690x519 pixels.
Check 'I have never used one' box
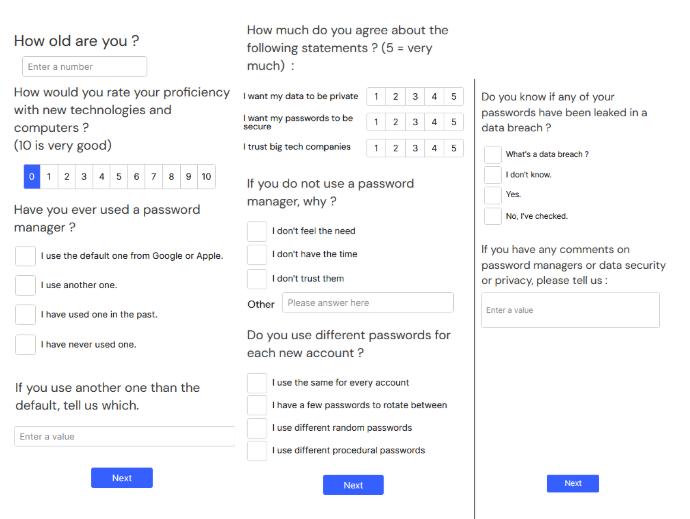click(x=26, y=344)
